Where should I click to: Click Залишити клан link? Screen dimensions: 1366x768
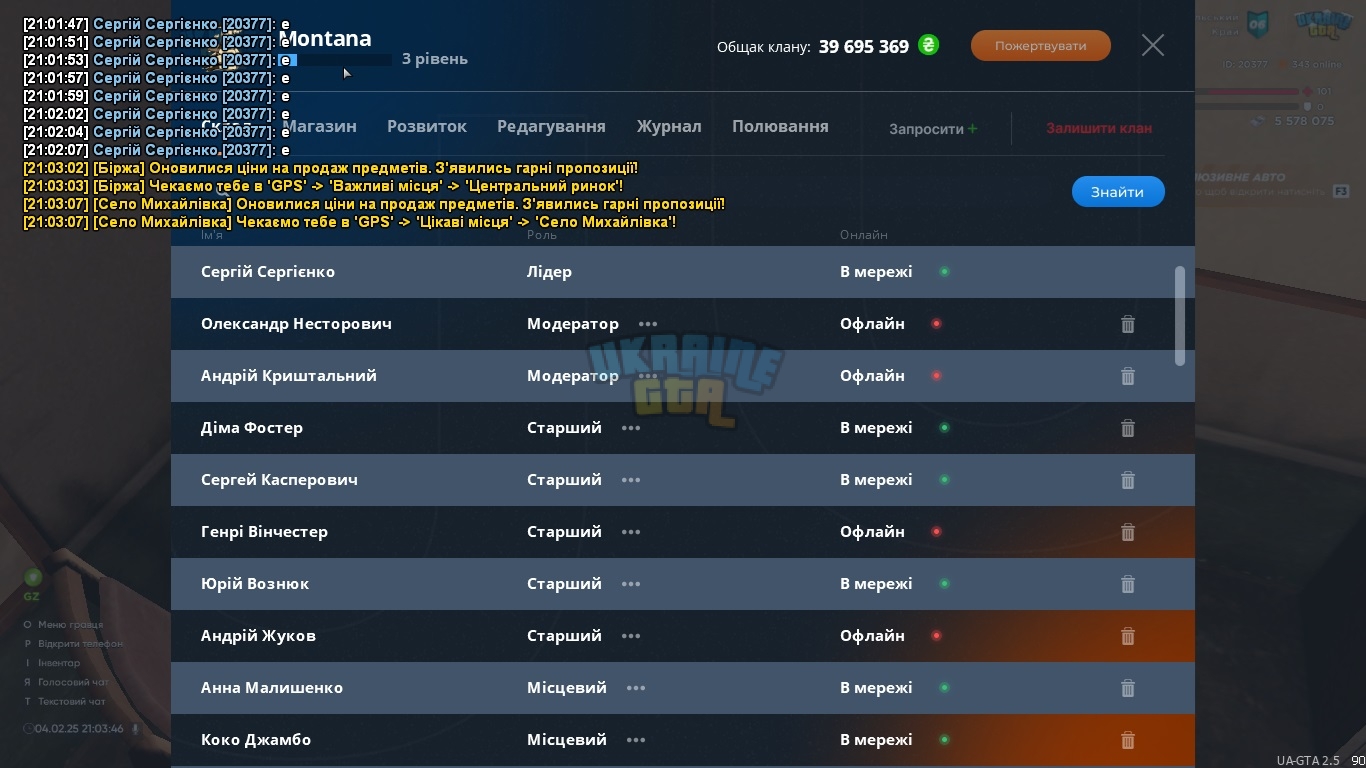[x=1099, y=128]
